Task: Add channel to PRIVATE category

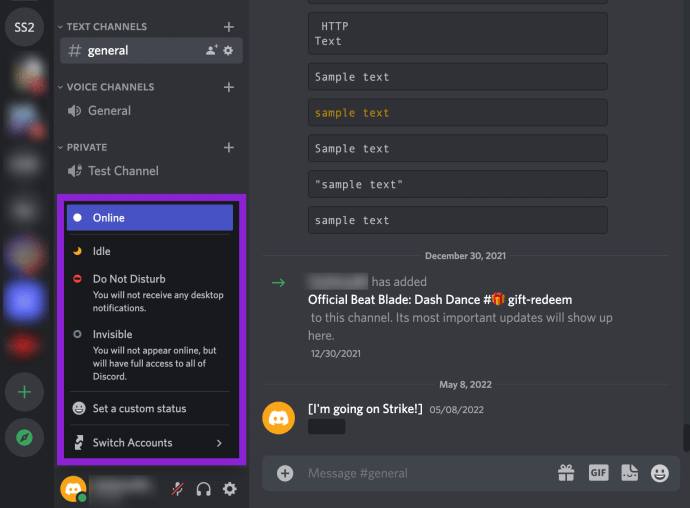Action: (228, 147)
